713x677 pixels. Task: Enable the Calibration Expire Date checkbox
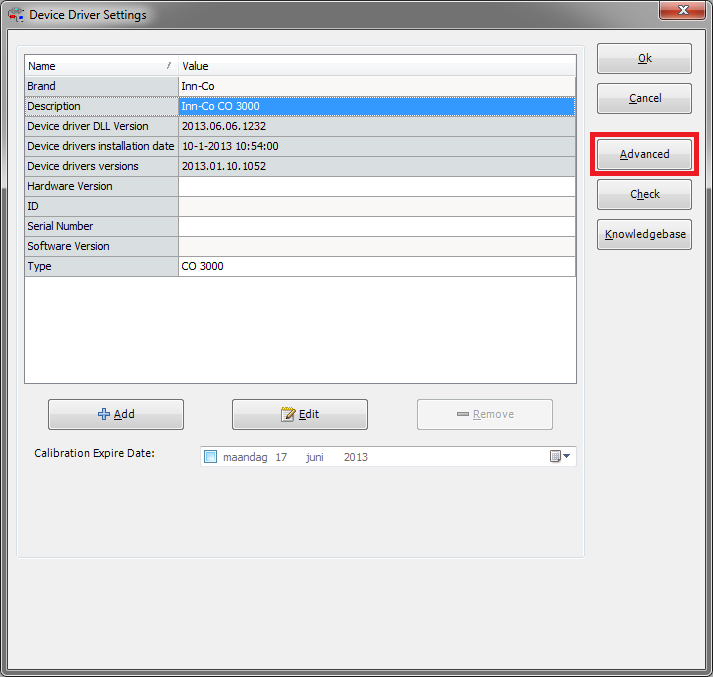(x=211, y=456)
